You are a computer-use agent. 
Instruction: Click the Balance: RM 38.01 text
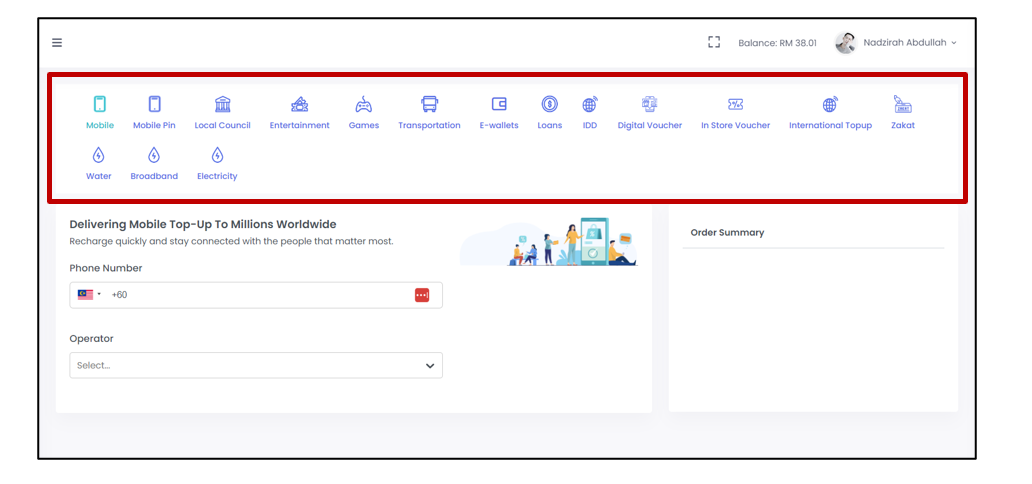777,43
